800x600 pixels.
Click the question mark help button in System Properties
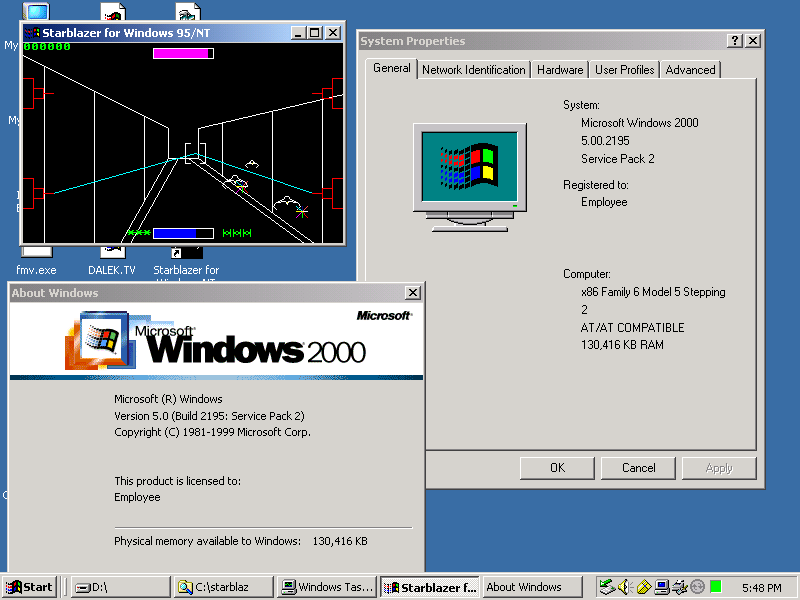click(x=735, y=41)
